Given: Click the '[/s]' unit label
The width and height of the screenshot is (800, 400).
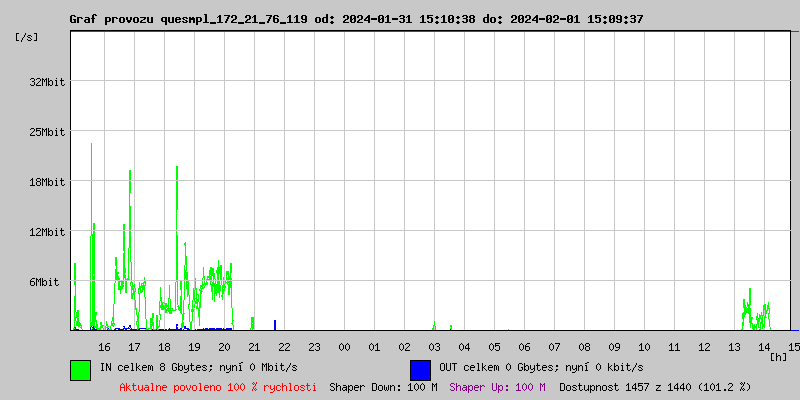Looking at the screenshot, I should (x=27, y=37).
